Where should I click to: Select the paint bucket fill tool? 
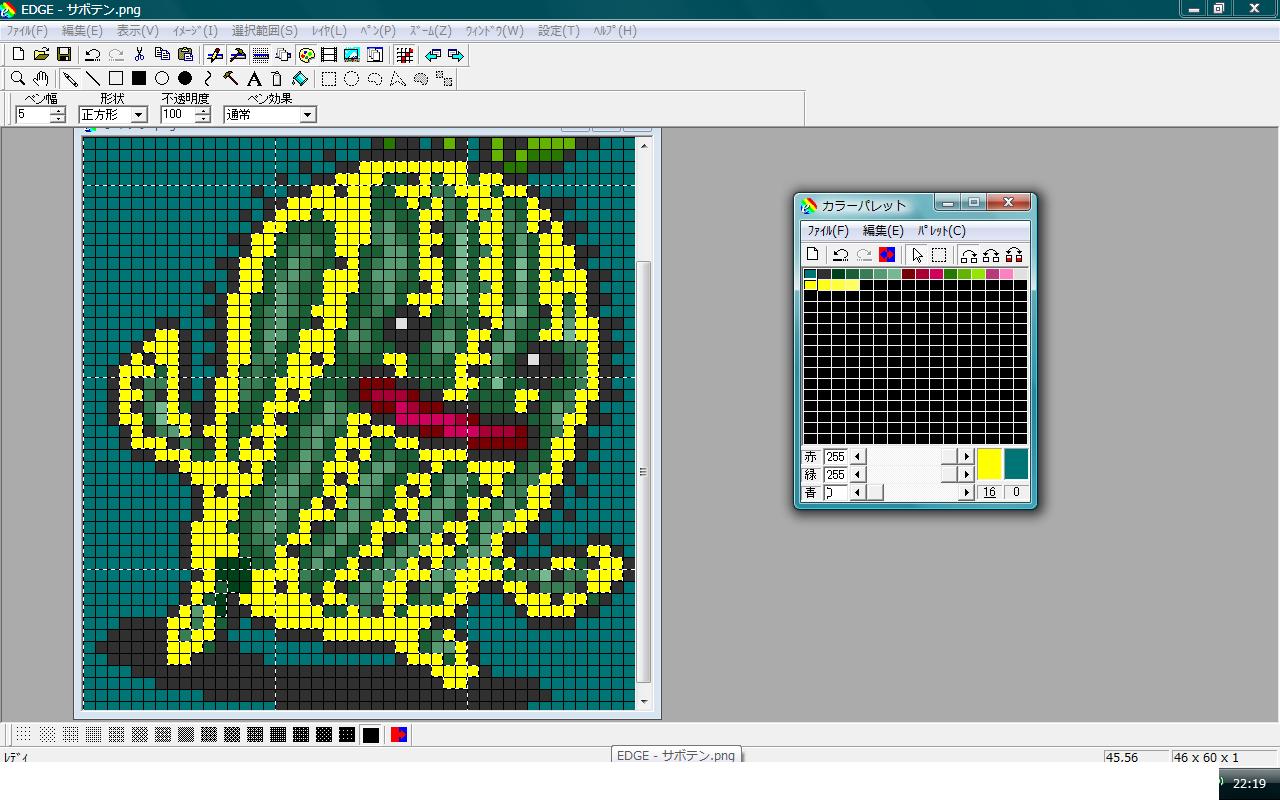coord(300,78)
